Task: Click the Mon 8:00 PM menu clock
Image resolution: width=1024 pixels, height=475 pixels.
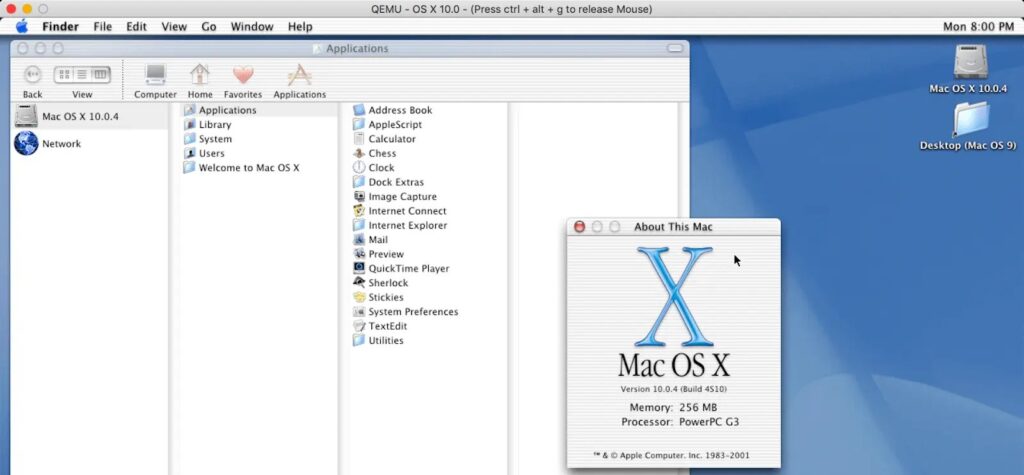Action: [x=978, y=27]
